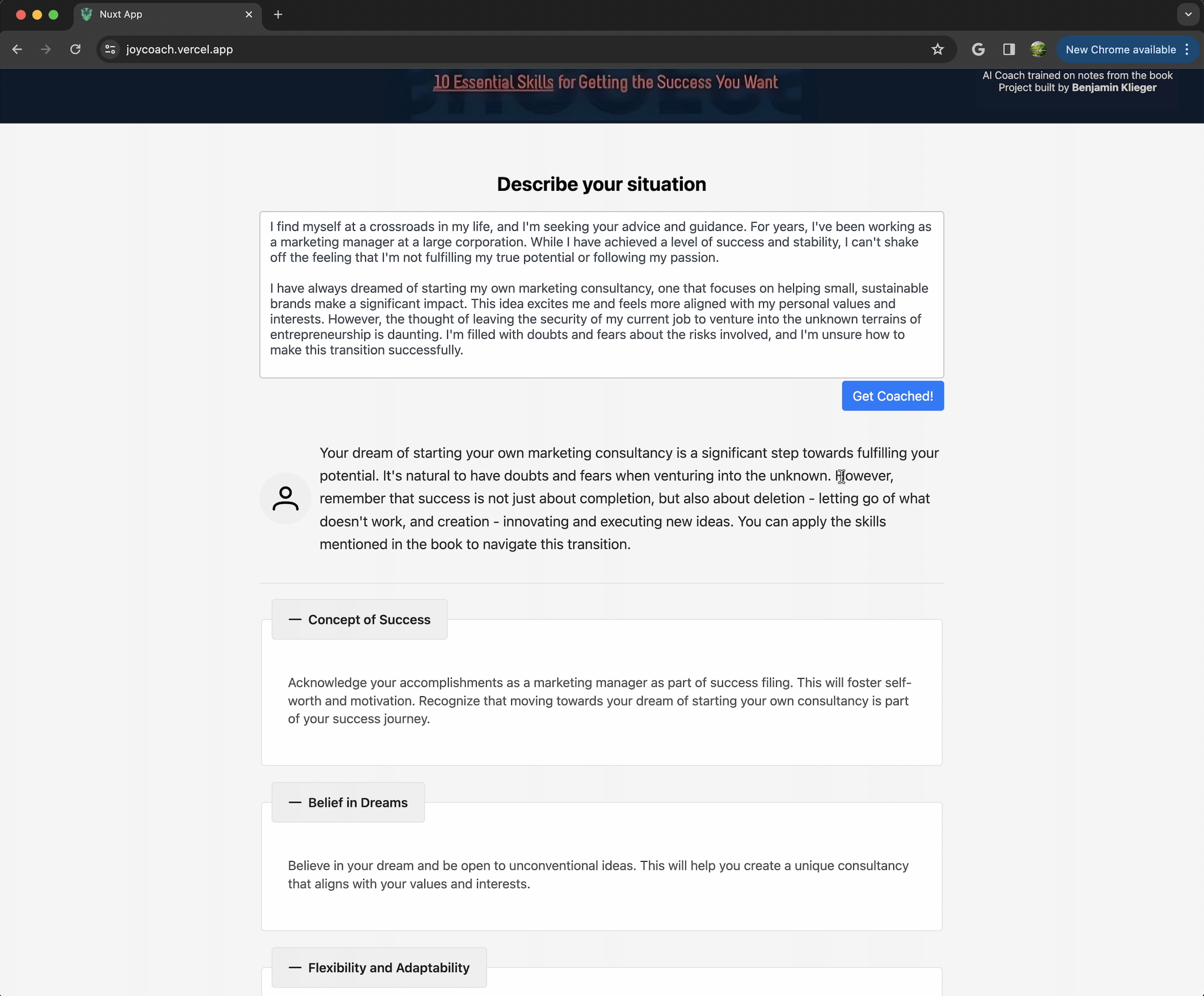
Task: Expand the Flexibility and Adaptability section
Action: pos(378,967)
